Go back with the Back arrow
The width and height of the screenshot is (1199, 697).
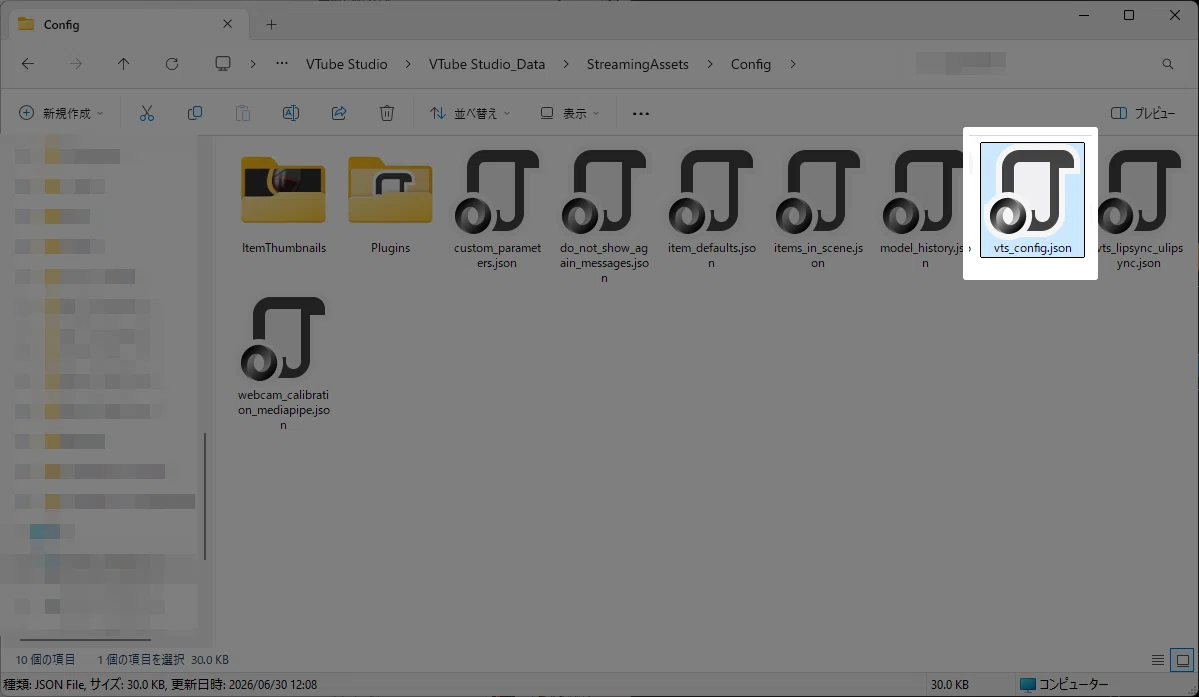point(28,64)
